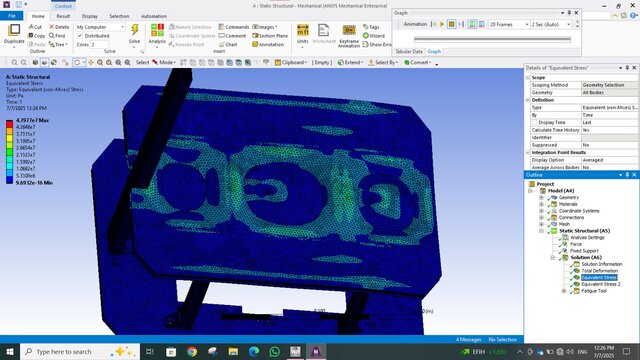640x360 pixels.
Task: Switch to the Result ribbon tab
Action: (63, 16)
